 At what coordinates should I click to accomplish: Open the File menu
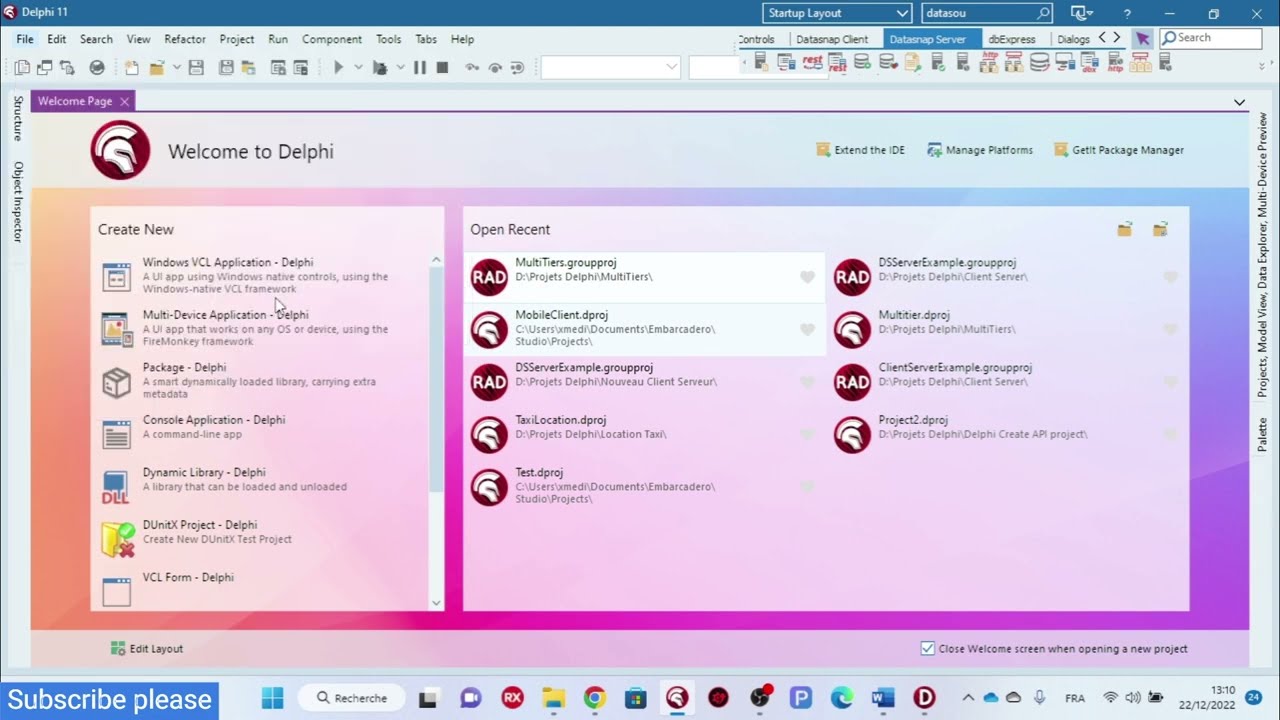(x=25, y=39)
